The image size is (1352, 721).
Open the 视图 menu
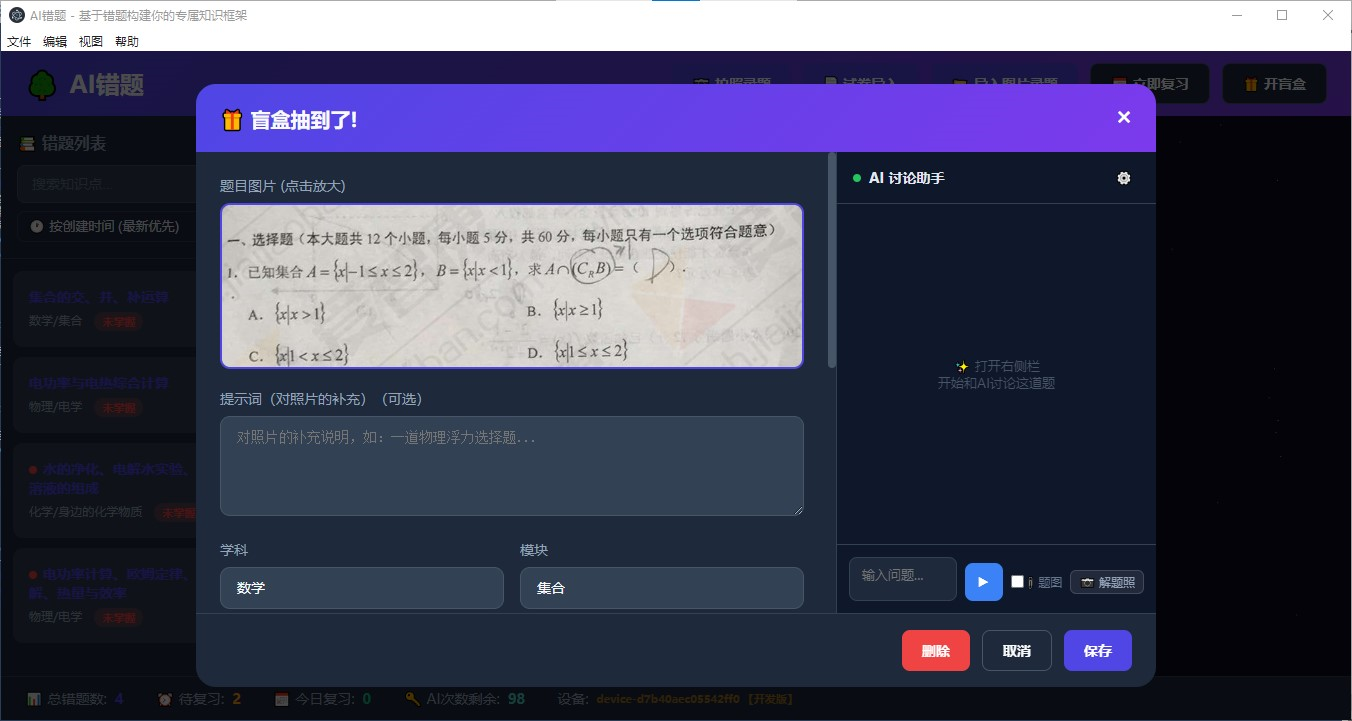91,42
